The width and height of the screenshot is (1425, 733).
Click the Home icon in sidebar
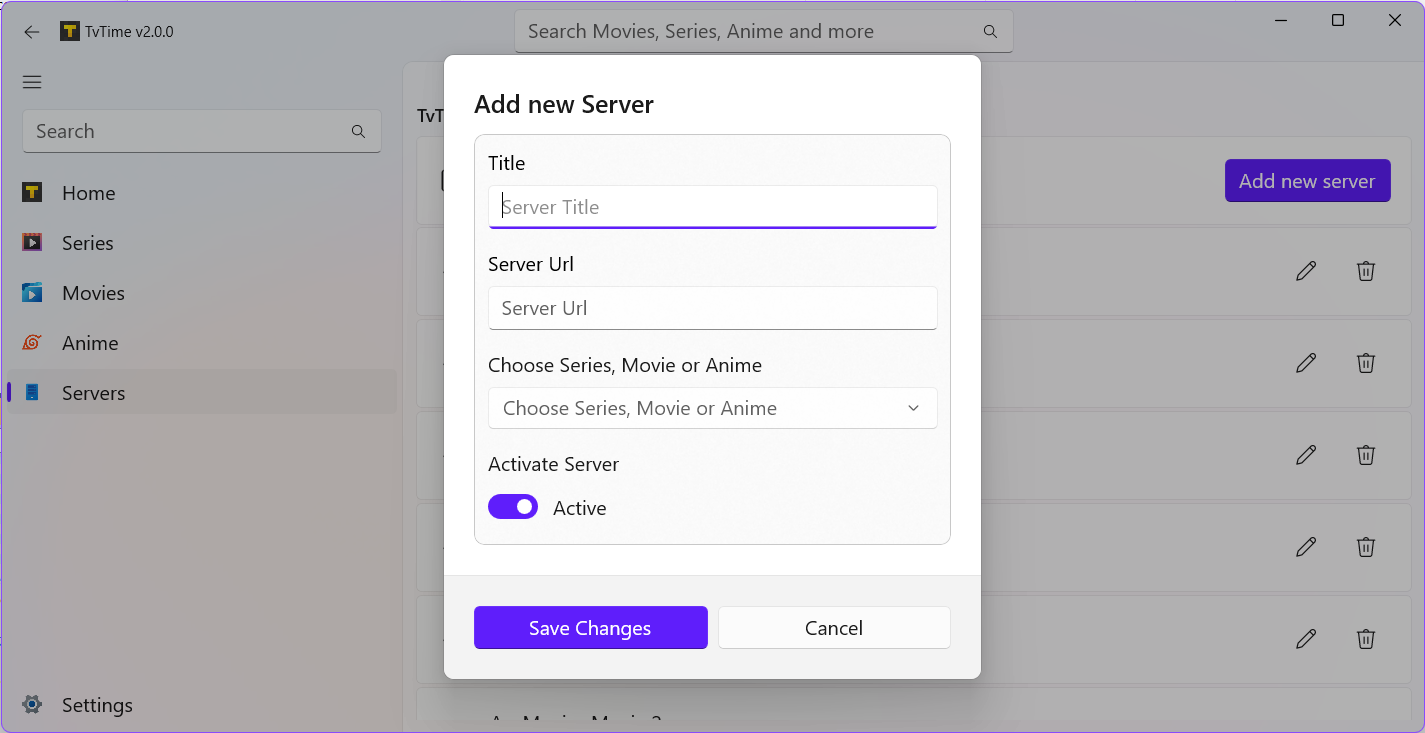coord(32,192)
